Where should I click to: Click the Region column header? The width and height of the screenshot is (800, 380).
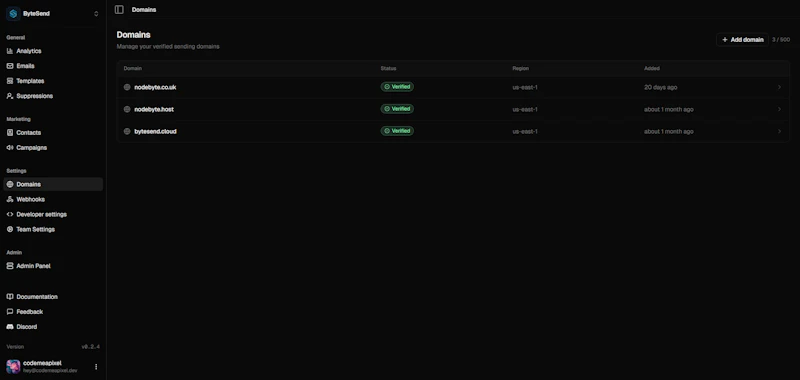pyautogui.click(x=520, y=68)
